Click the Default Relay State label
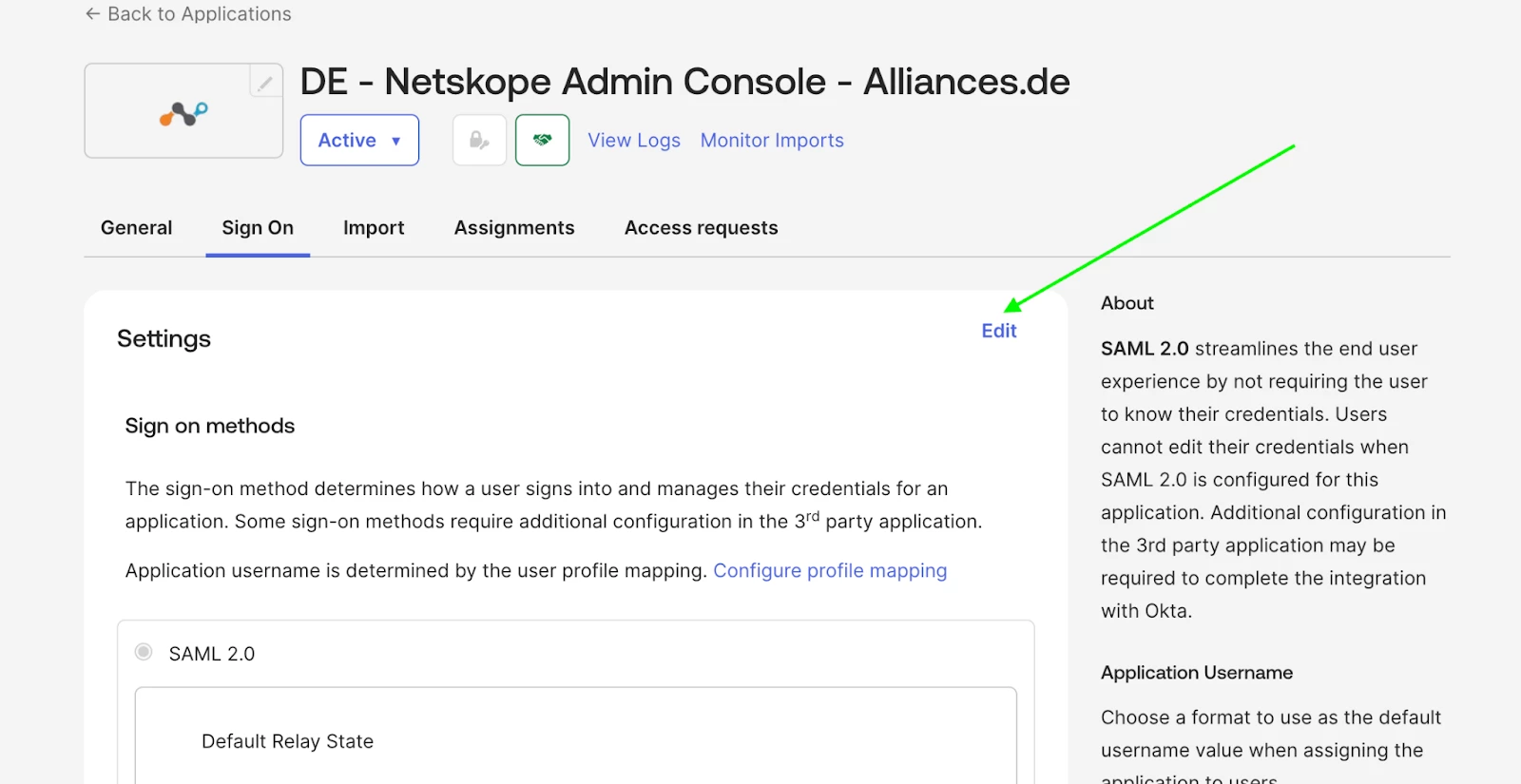Viewport: 1521px width, 784px height. [x=287, y=741]
